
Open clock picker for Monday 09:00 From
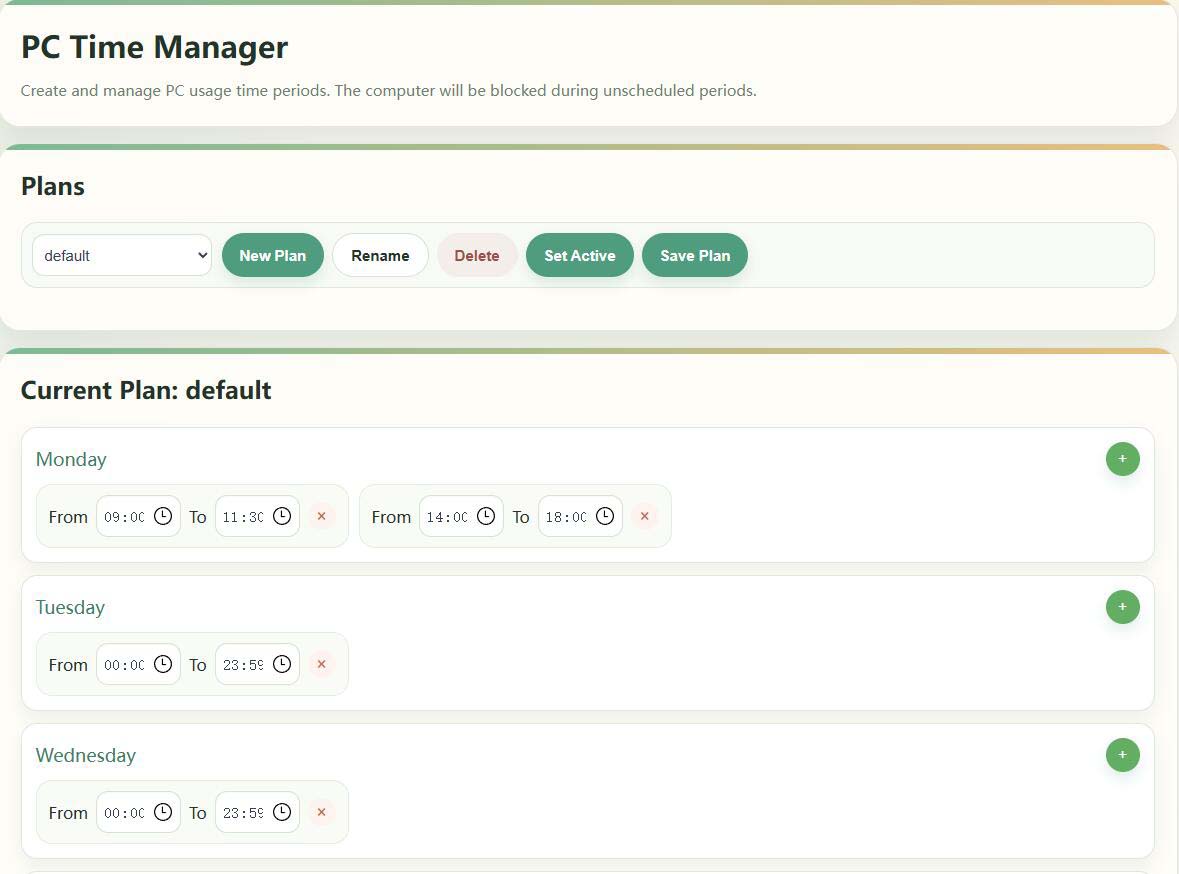163,516
